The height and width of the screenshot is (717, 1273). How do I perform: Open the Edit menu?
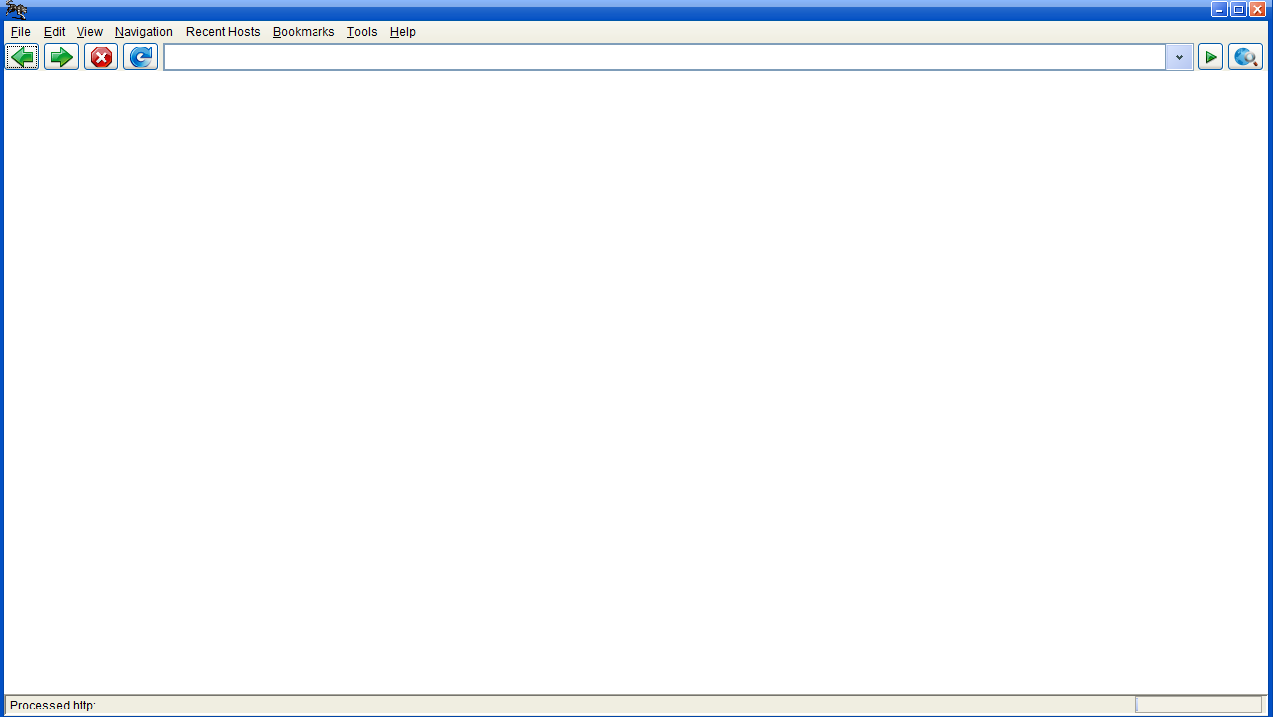(53, 31)
